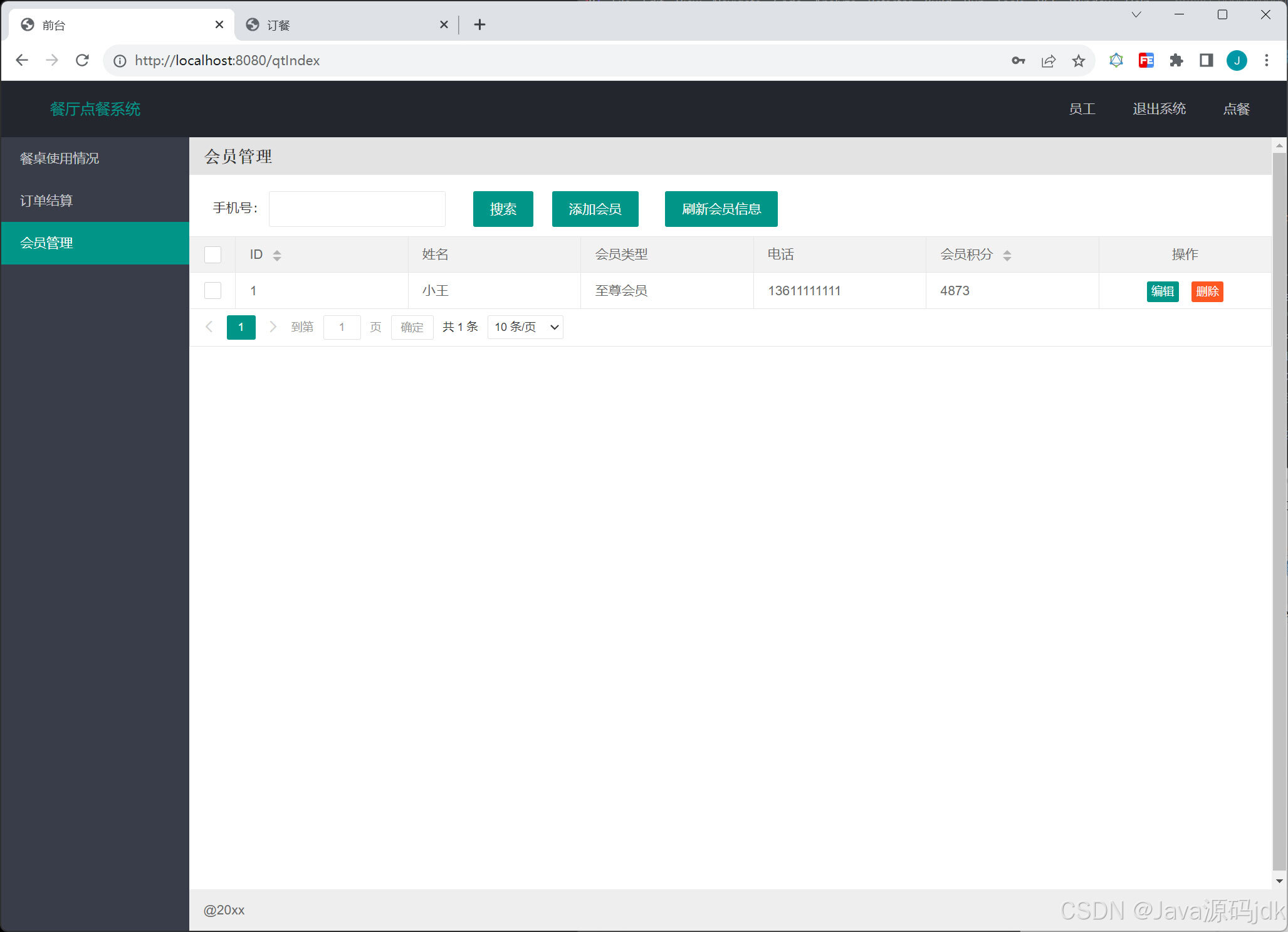Viewport: 1288px width, 932px height.
Task: Open the browser extensions puzzle icon
Action: 1176,60
